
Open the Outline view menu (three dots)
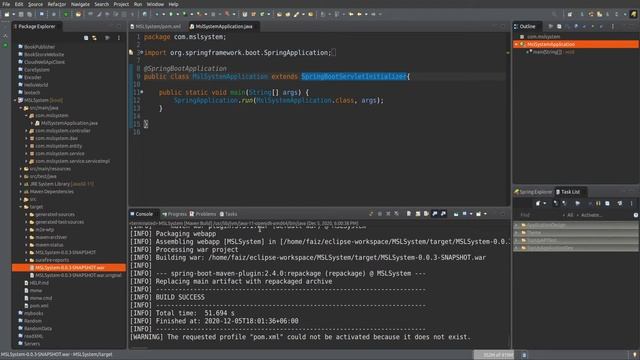tap(613, 27)
